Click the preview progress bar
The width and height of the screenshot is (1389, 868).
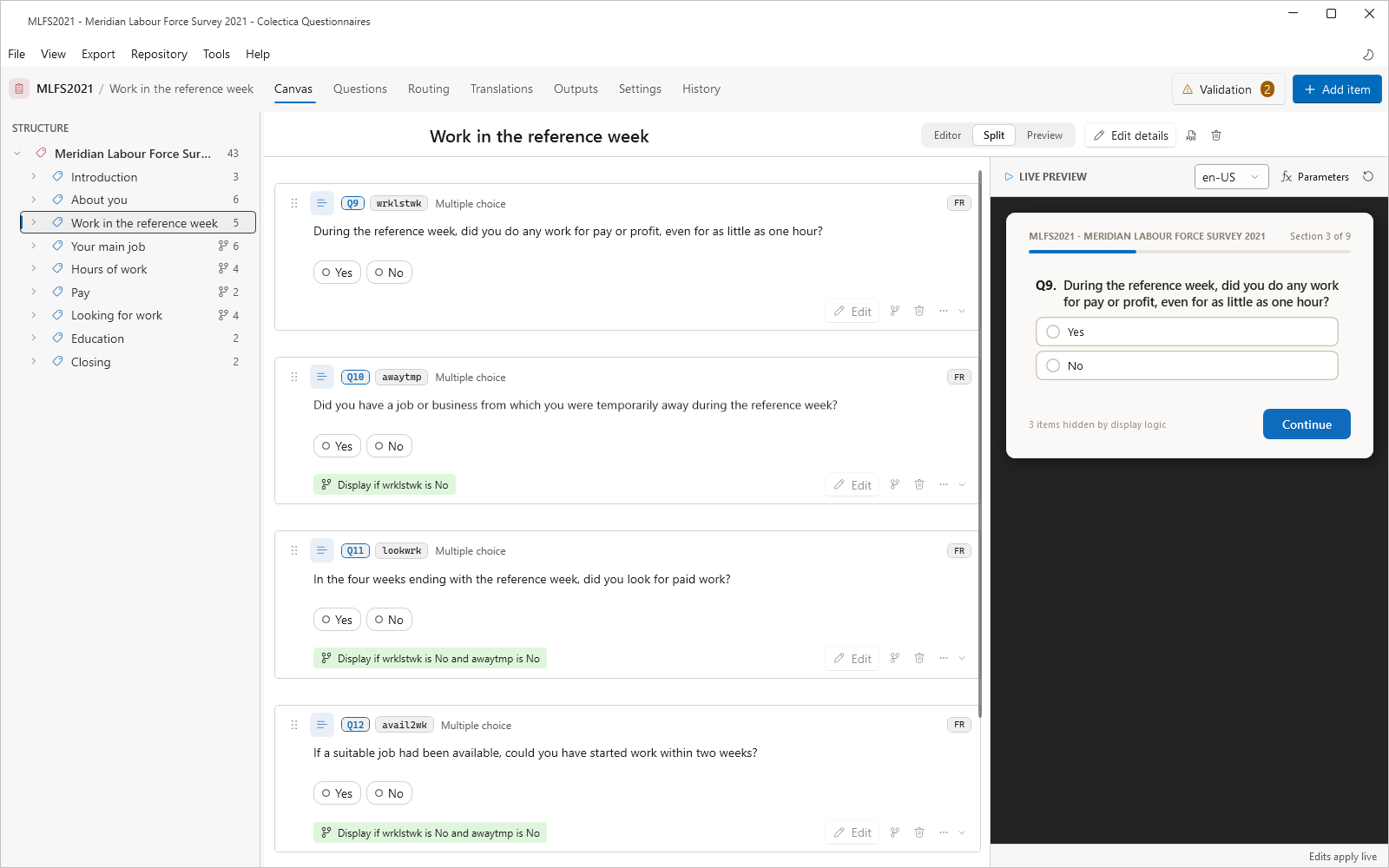1189,252
